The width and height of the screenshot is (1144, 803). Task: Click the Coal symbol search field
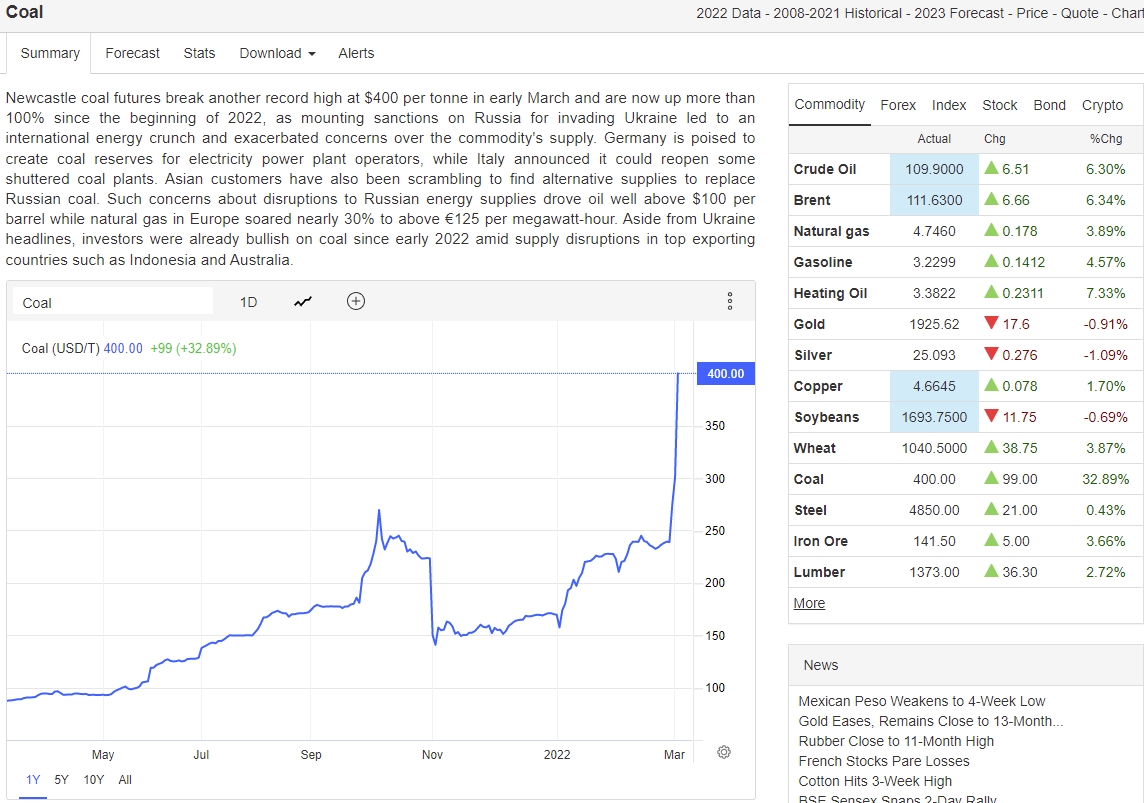point(112,302)
